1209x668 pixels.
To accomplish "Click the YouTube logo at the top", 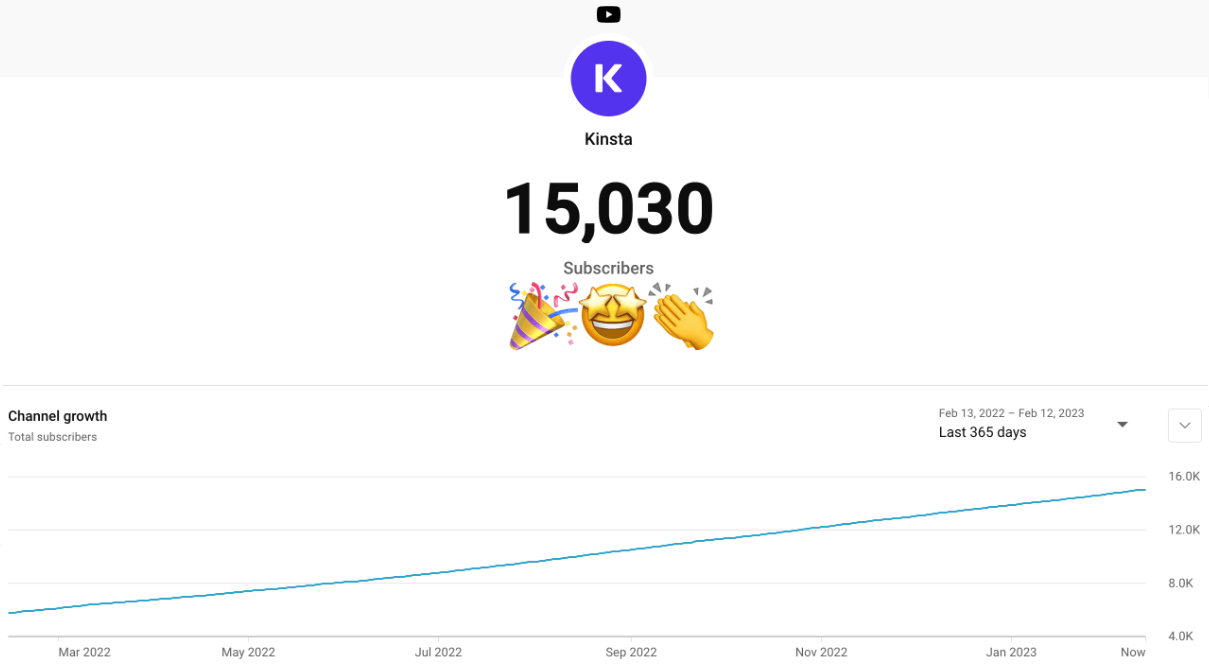I will [608, 14].
